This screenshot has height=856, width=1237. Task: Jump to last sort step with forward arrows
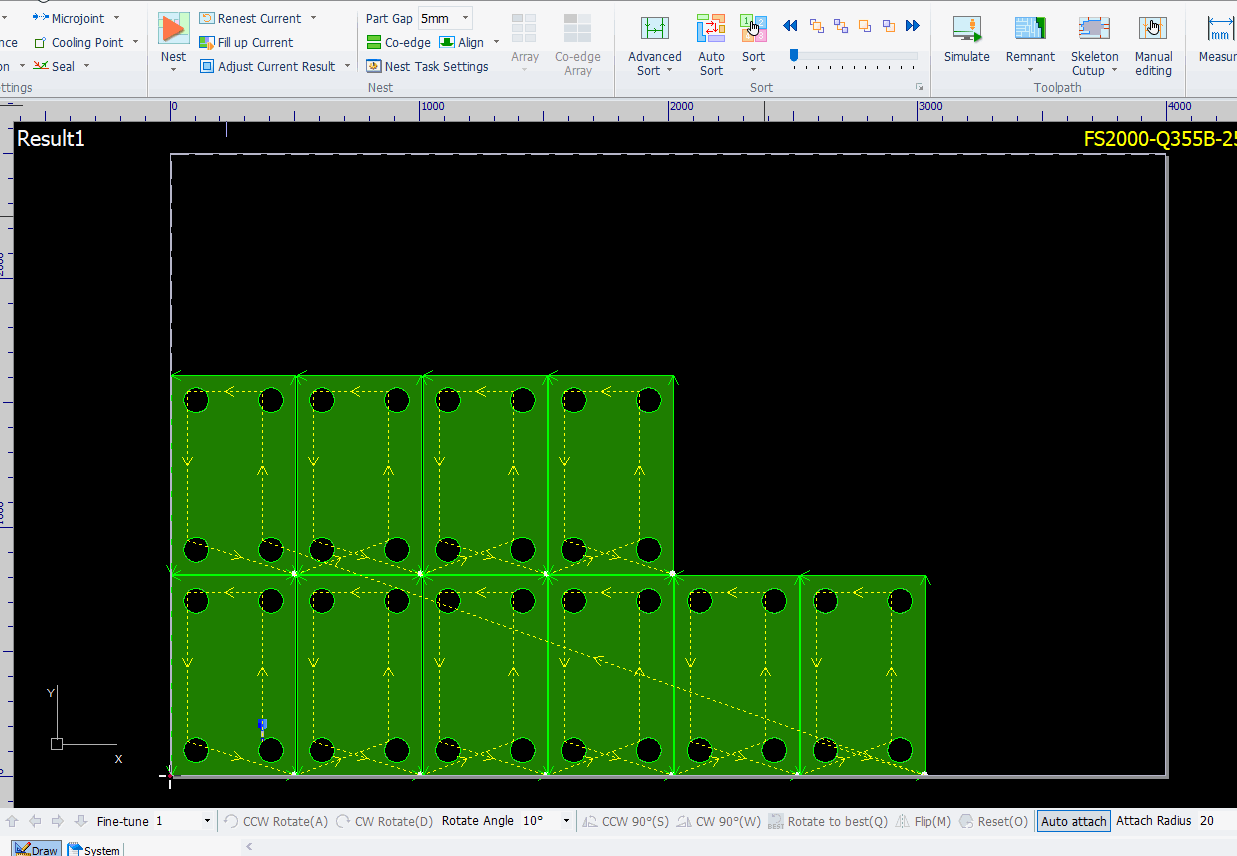[912, 26]
